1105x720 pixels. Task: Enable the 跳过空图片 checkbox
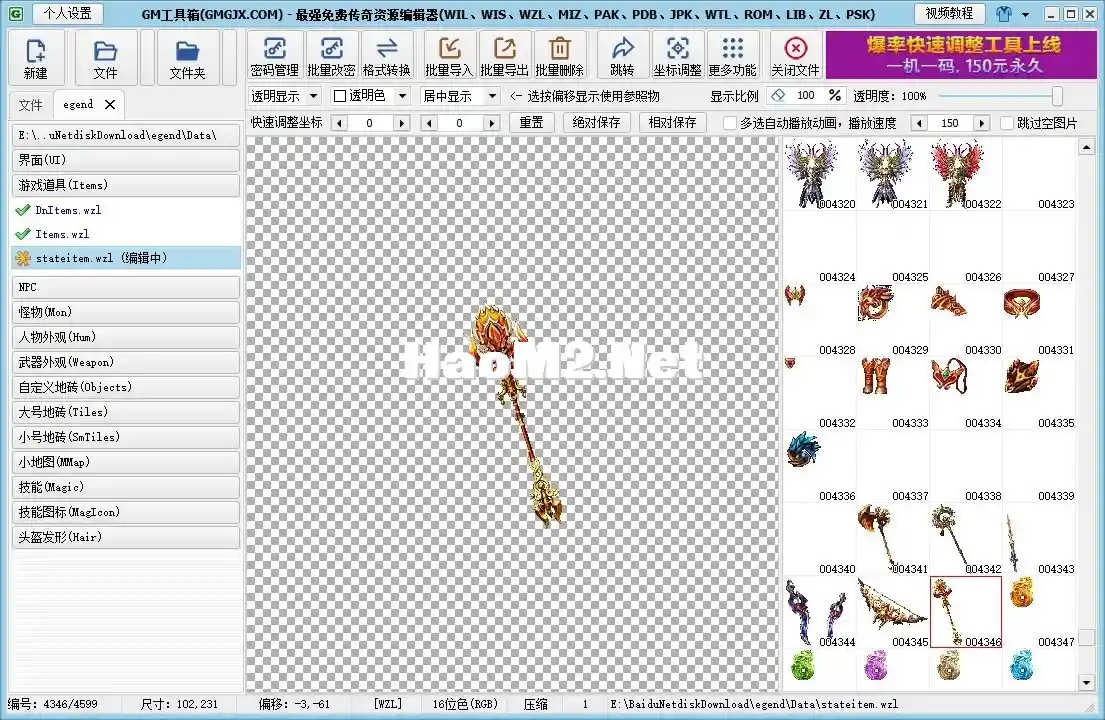(x=1007, y=123)
